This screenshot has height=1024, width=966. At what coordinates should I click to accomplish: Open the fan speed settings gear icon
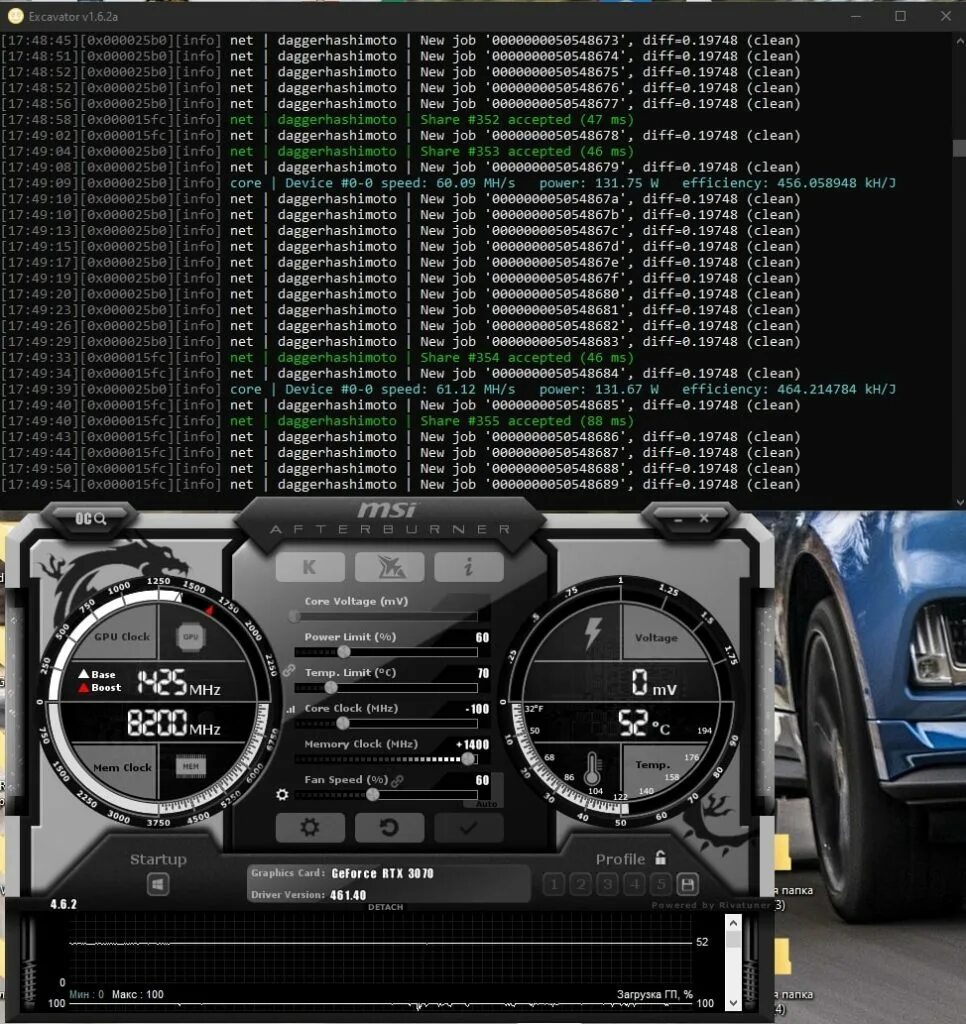click(282, 794)
